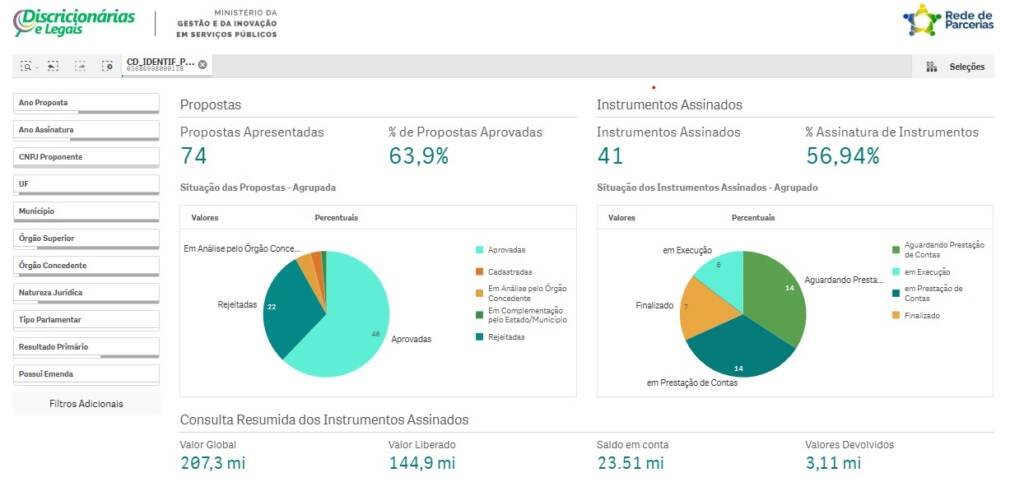Switch proposals chart to Percentuais tab
The width and height of the screenshot is (1024, 482).
336,218
